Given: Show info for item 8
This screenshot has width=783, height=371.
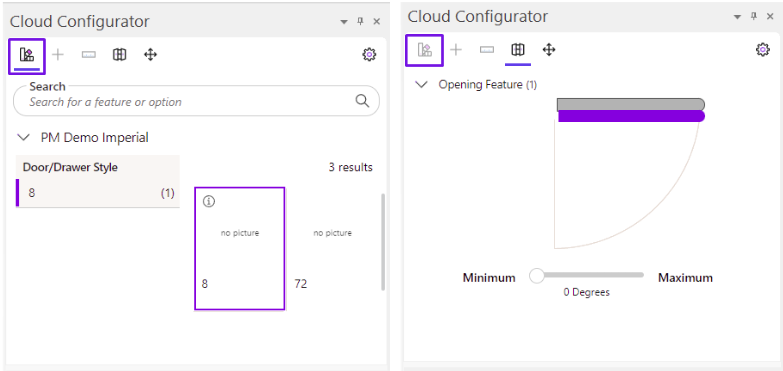Looking at the screenshot, I should click(209, 201).
